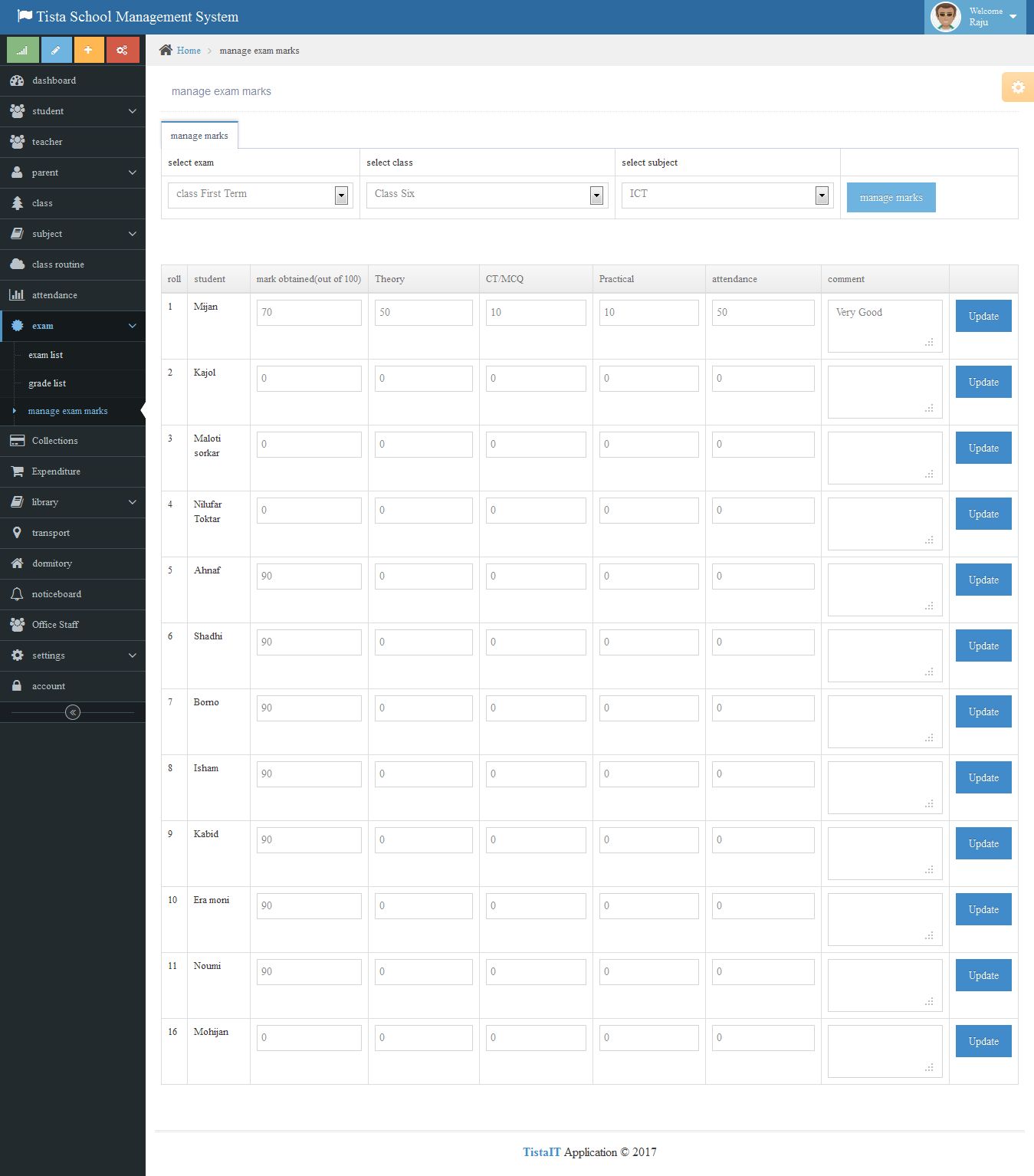1034x1176 pixels.
Task: Open the orange settings gear panel button
Action: (x=1018, y=87)
